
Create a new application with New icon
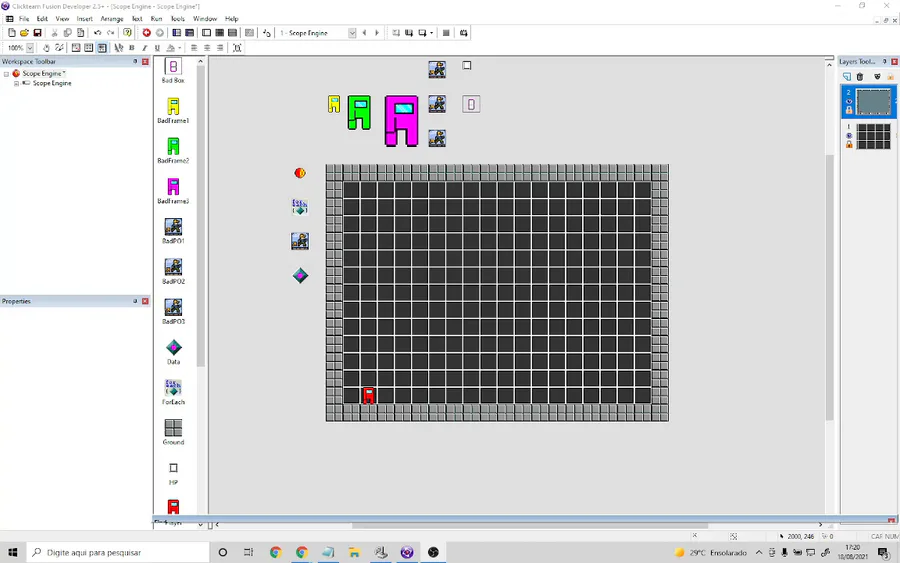point(11,33)
